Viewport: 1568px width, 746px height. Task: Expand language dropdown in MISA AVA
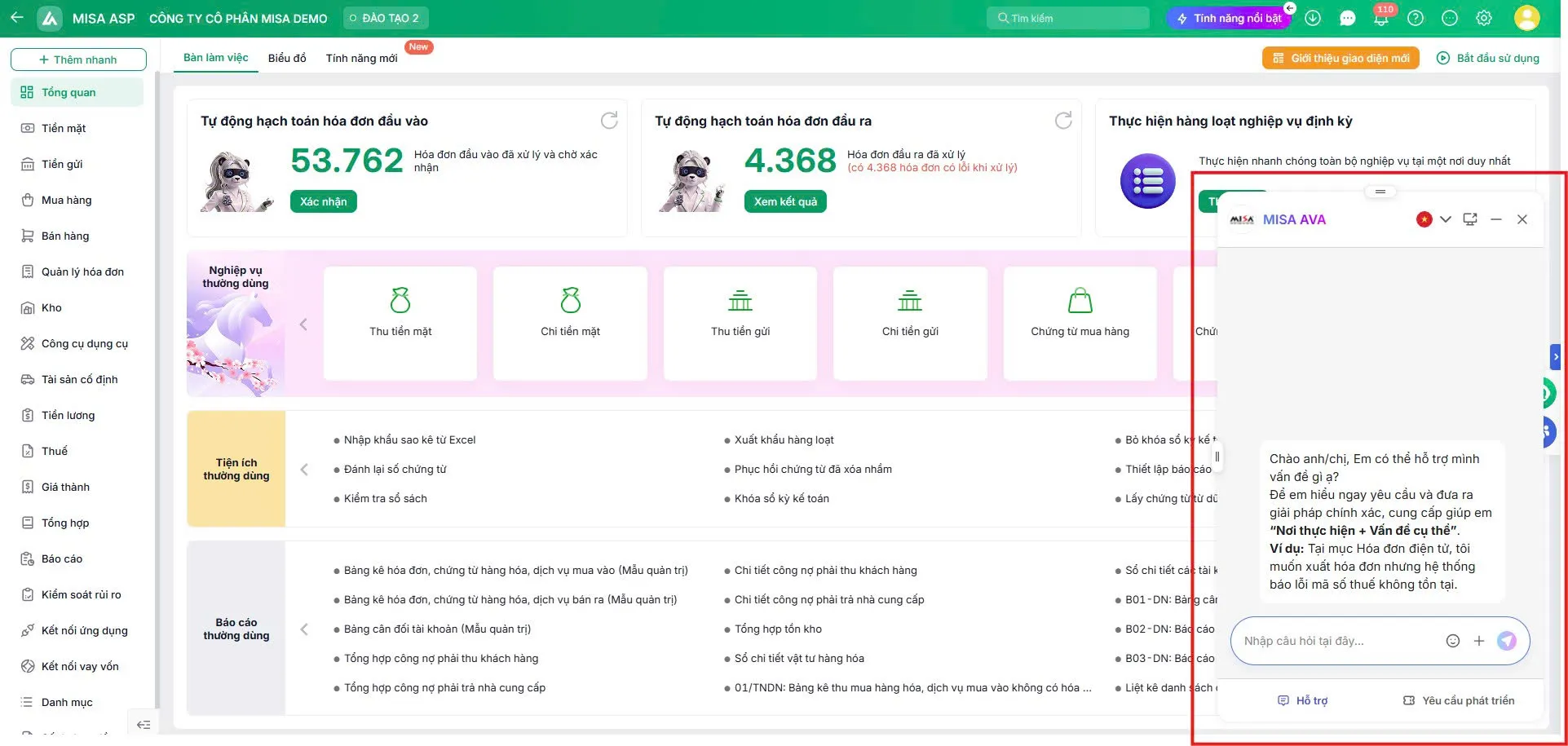pos(1446,219)
